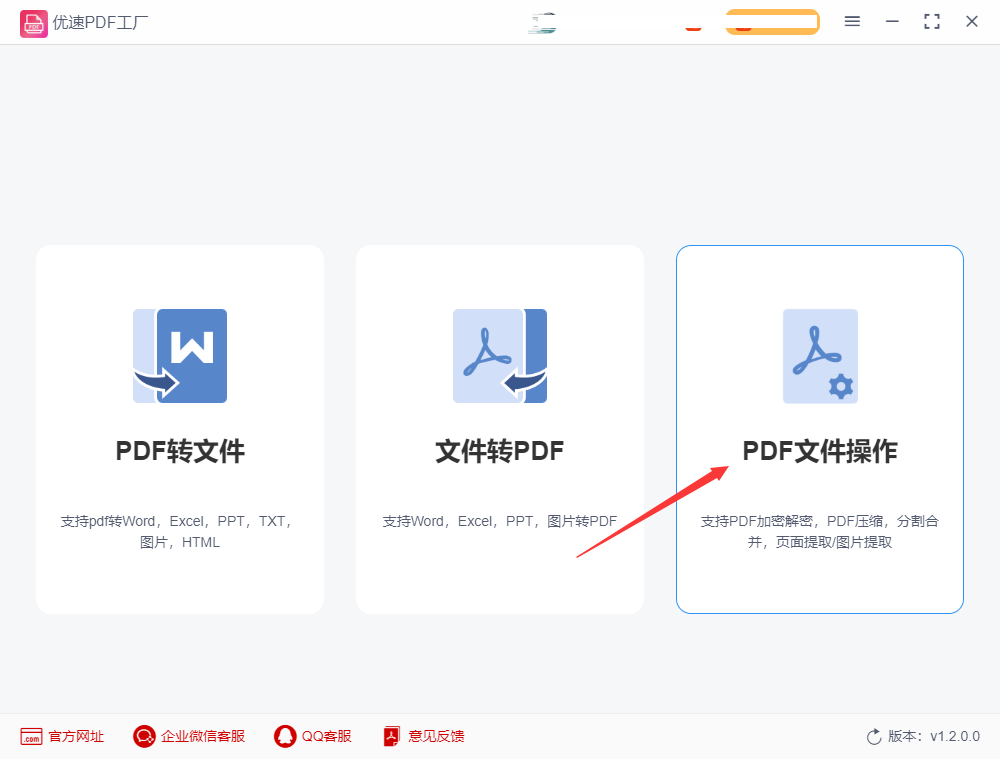This screenshot has width=1000, height=760.
Task: Click the refresh icon beside 版本
Action: tap(874, 736)
